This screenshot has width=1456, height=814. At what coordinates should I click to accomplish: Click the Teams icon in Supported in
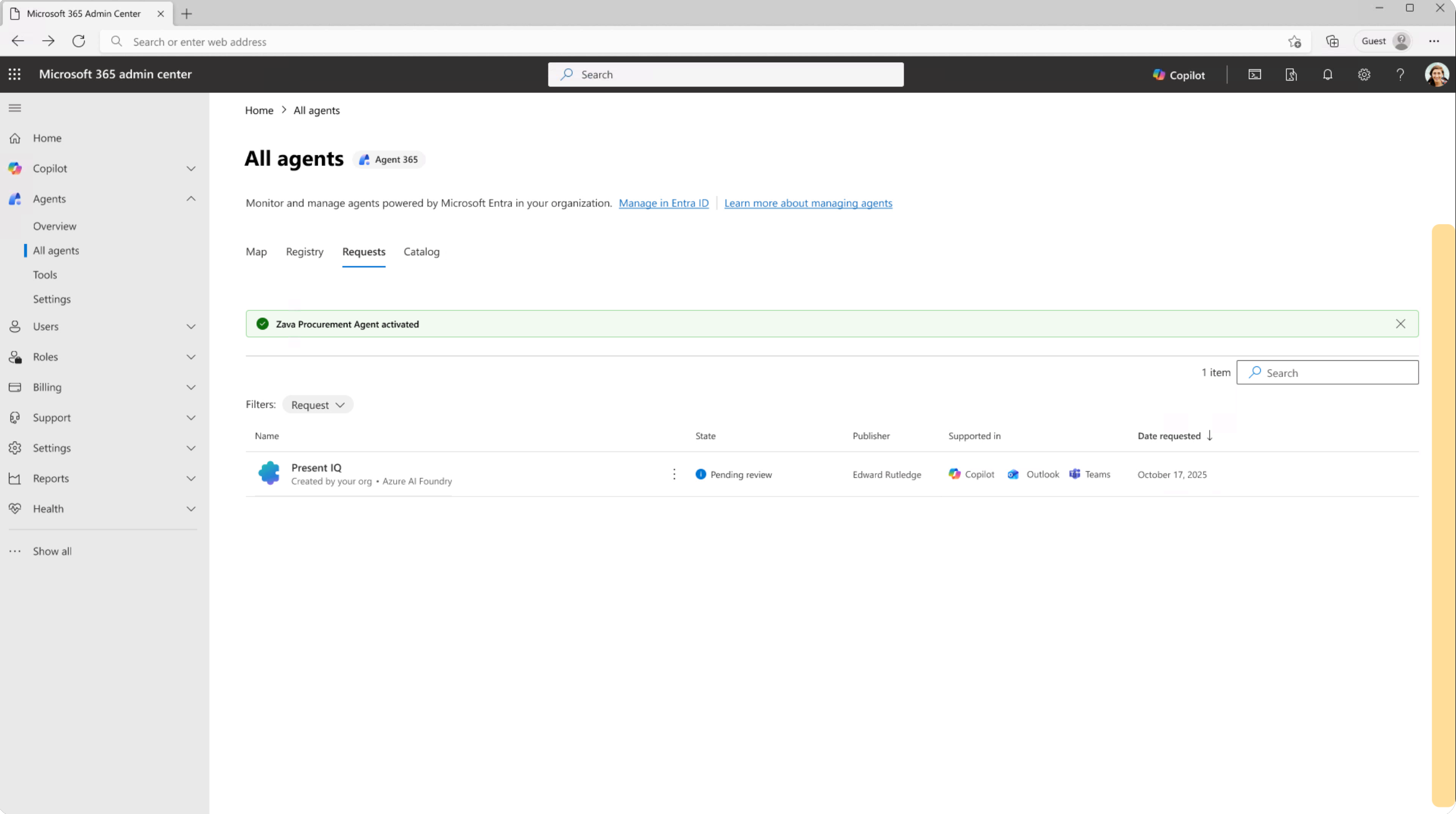(x=1074, y=474)
